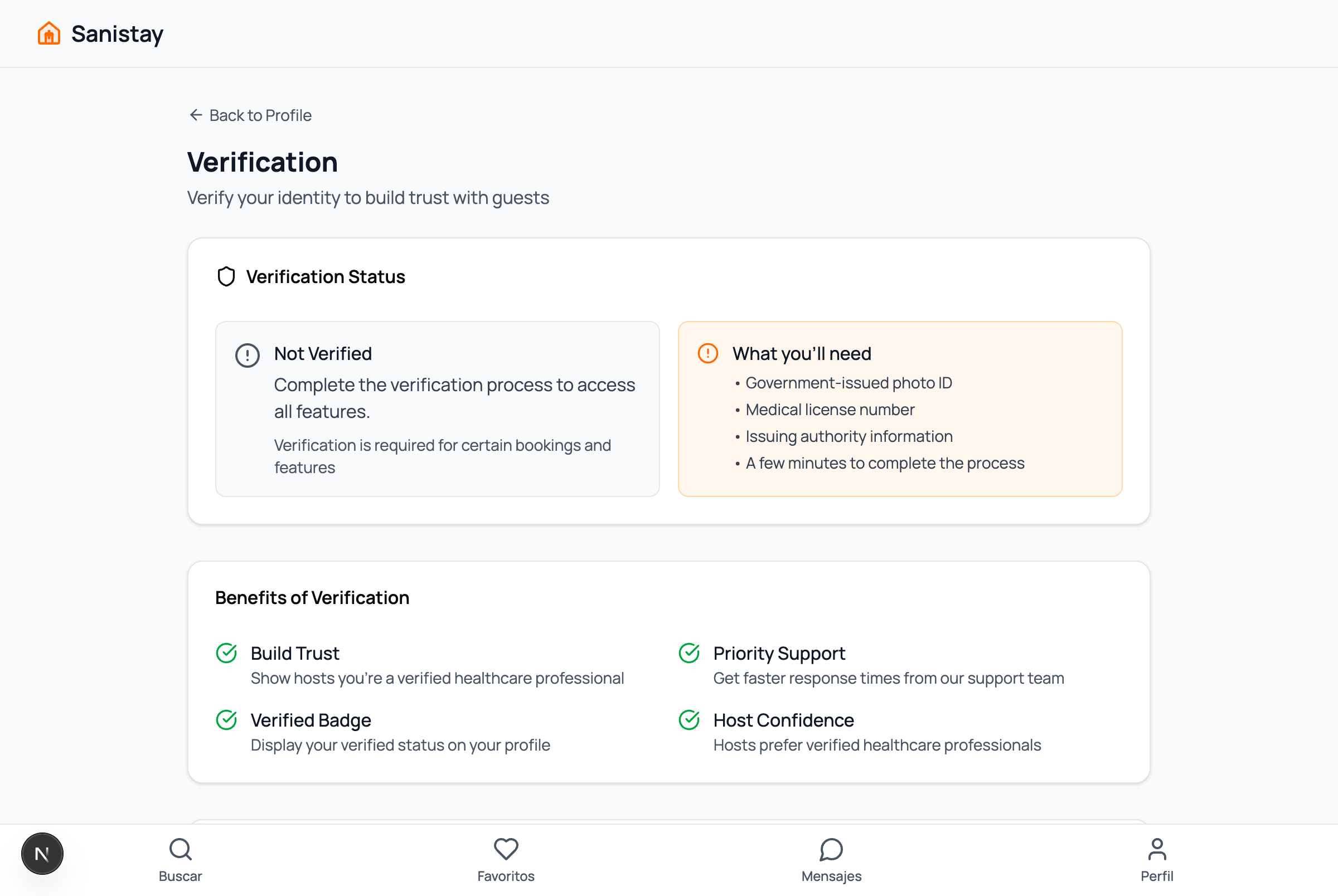The height and width of the screenshot is (896, 1338).
Task: Open Favoritos using the heart icon
Action: click(505, 850)
